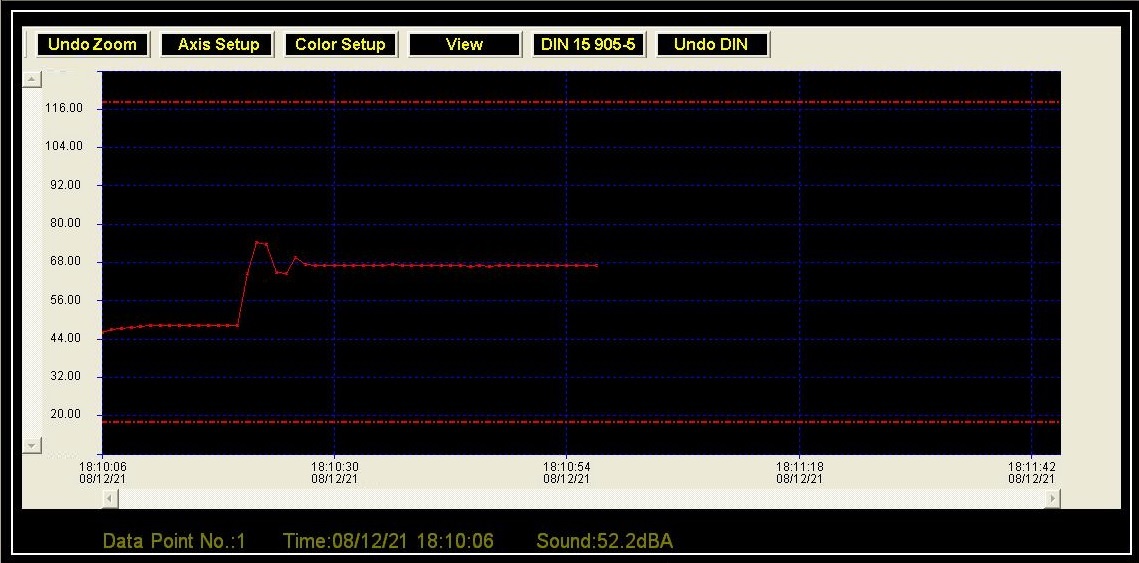The width and height of the screenshot is (1139, 563).
Task: Click the upper red dashed limit line
Action: tap(581, 102)
